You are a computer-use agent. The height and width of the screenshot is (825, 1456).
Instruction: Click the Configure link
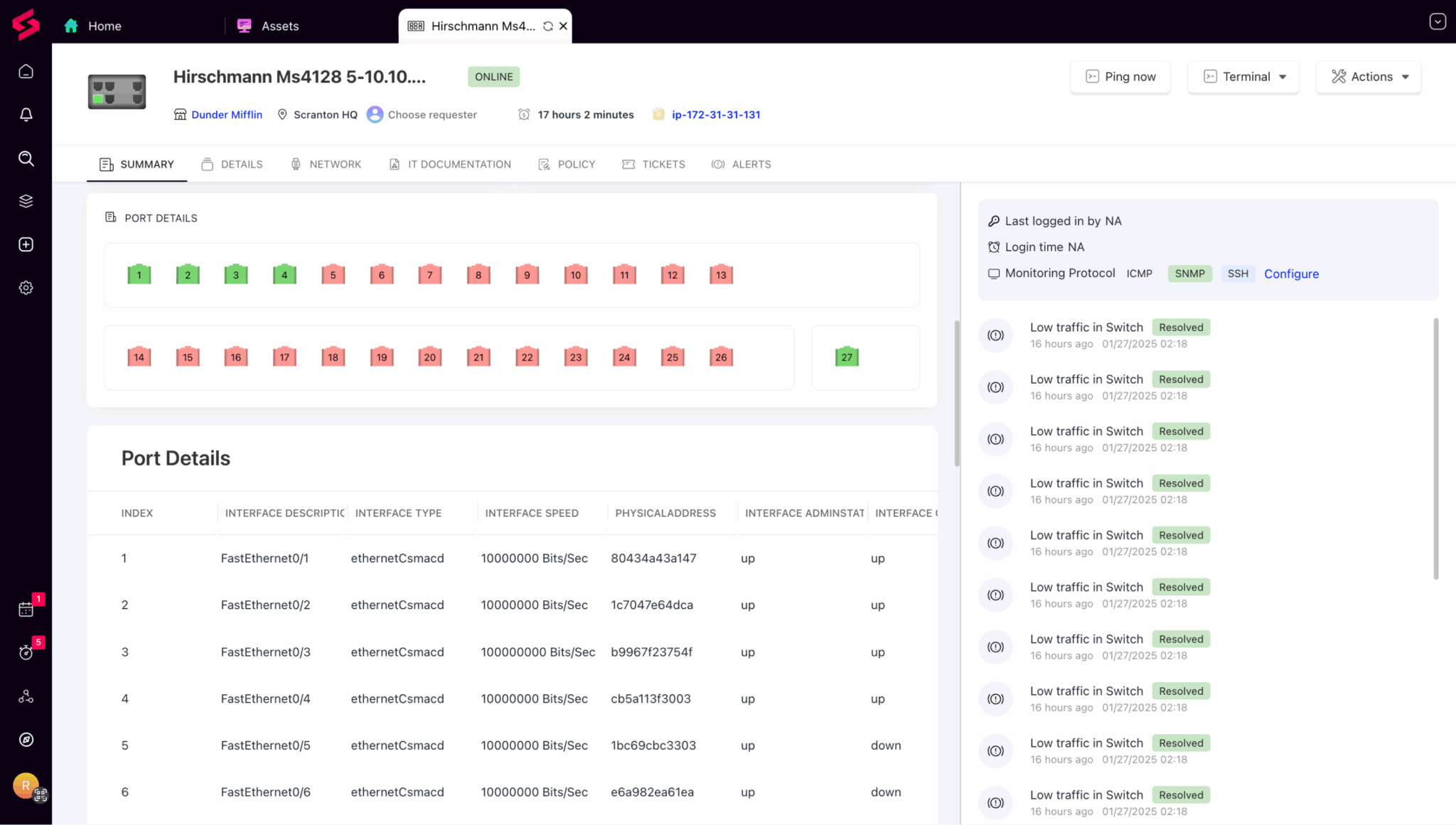(x=1291, y=274)
